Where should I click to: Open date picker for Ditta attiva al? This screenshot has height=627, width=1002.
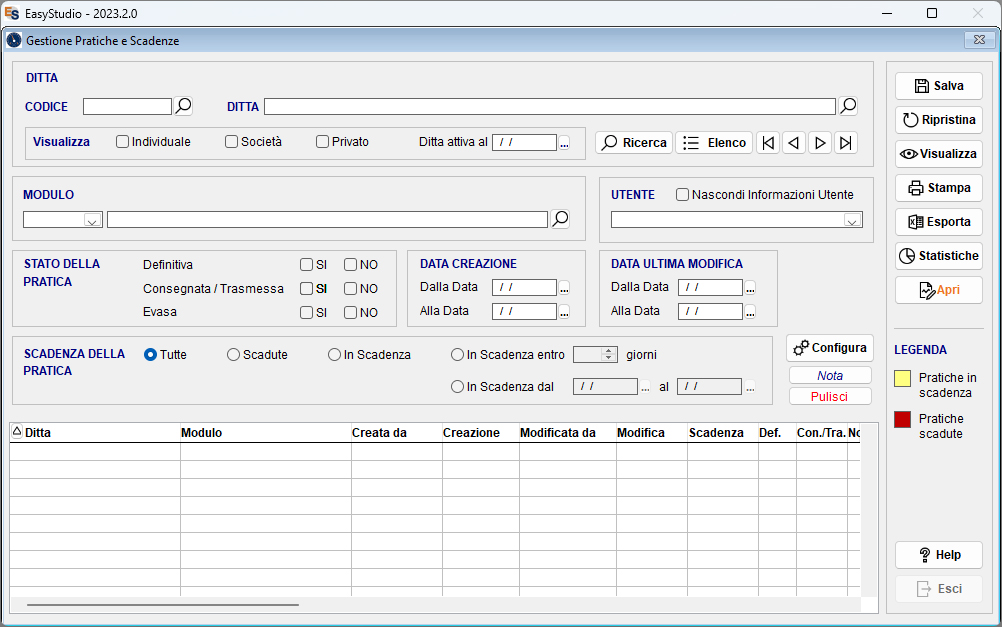pos(564,143)
